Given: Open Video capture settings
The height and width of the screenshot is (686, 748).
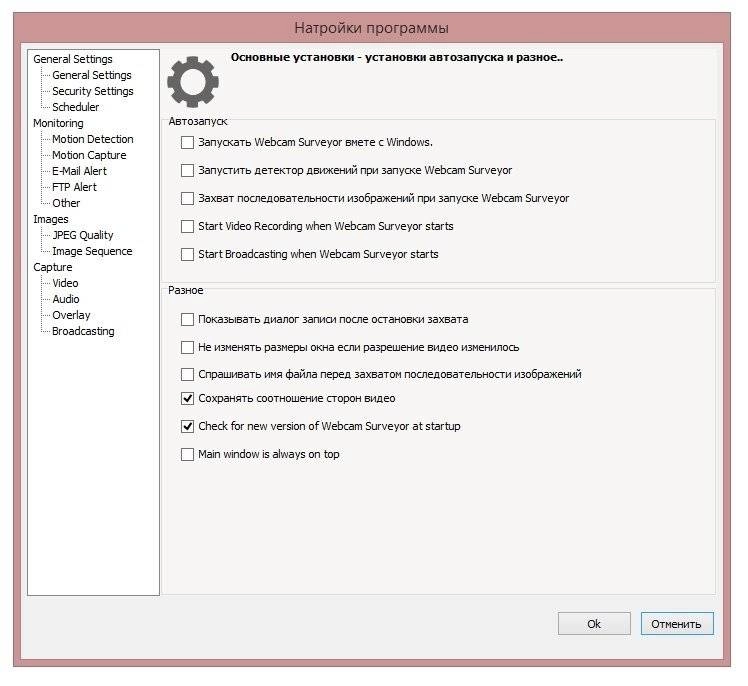Looking at the screenshot, I should click(65, 283).
